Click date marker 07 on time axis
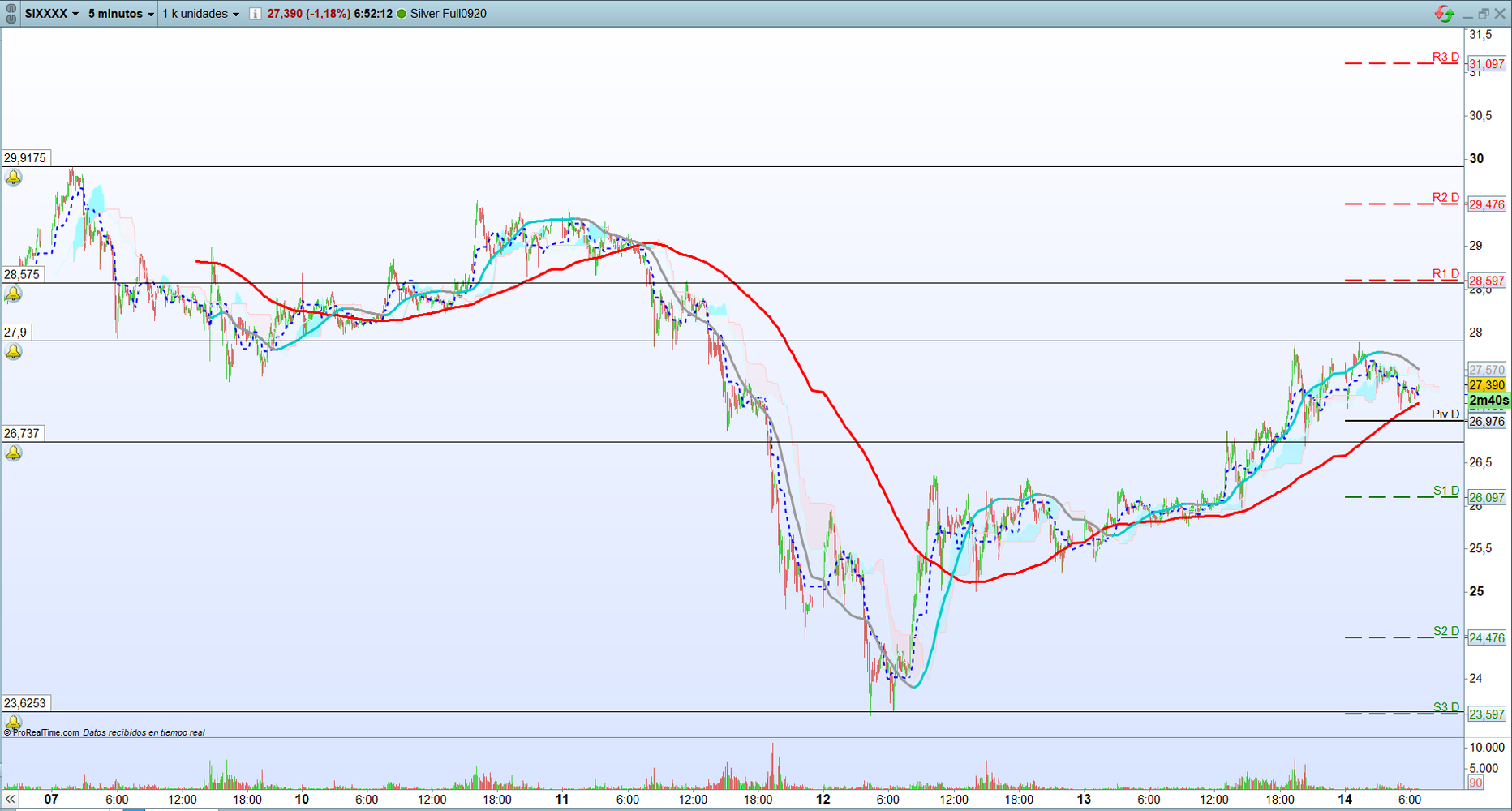Viewport: 1512px width, 811px height. pos(51,800)
